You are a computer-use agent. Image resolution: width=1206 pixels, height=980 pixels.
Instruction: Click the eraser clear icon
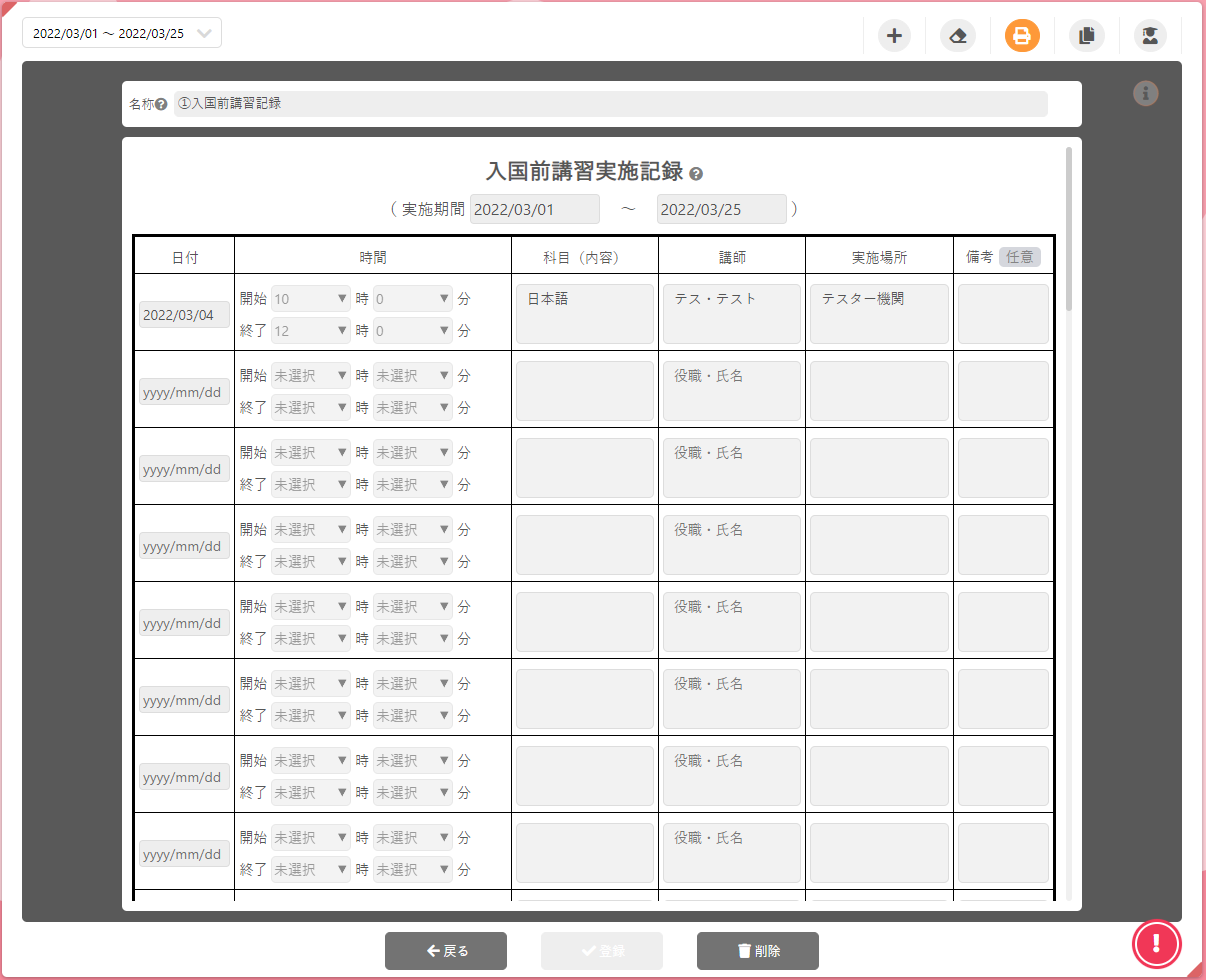click(x=958, y=36)
